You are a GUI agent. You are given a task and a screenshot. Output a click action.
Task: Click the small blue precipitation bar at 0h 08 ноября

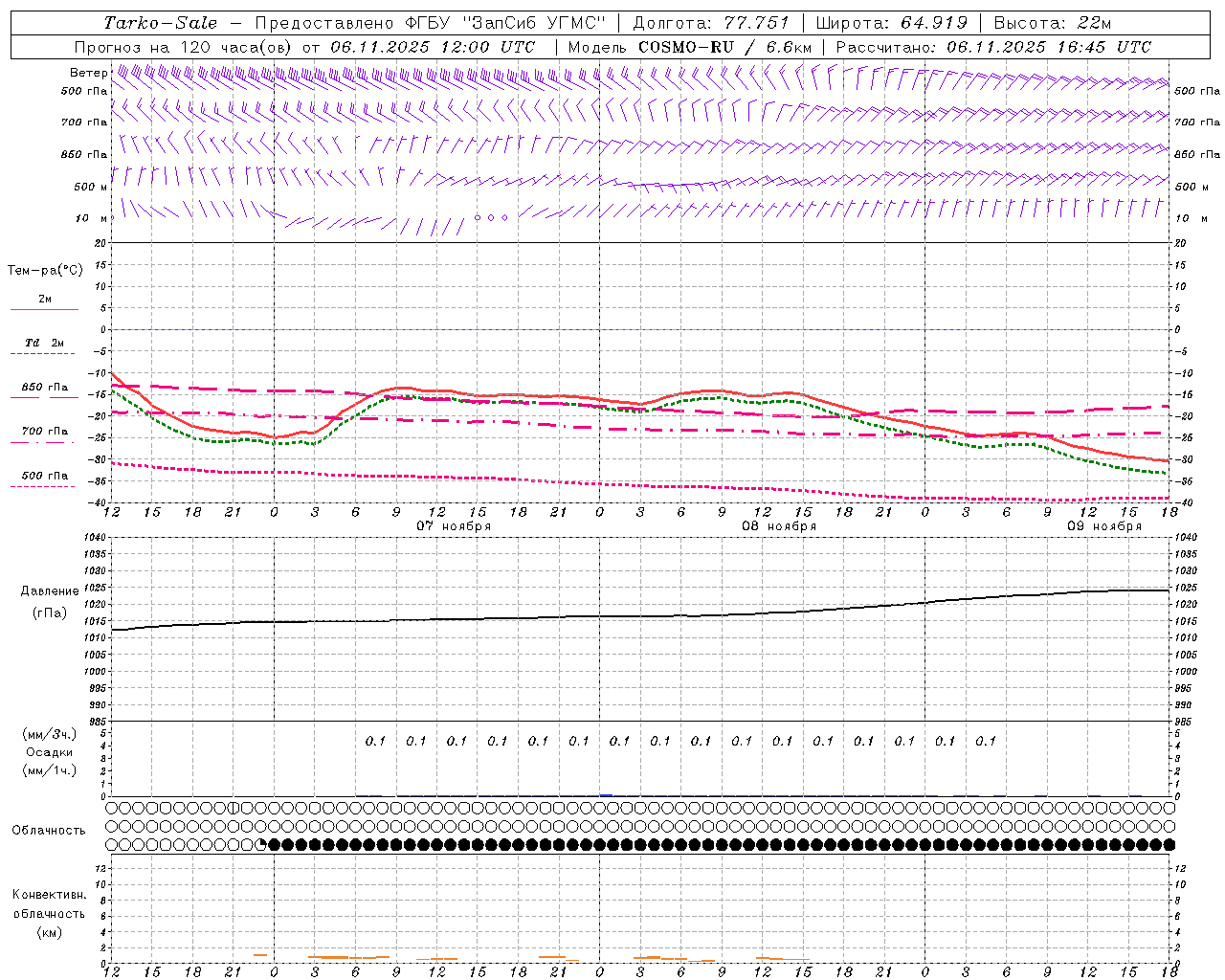[606, 795]
